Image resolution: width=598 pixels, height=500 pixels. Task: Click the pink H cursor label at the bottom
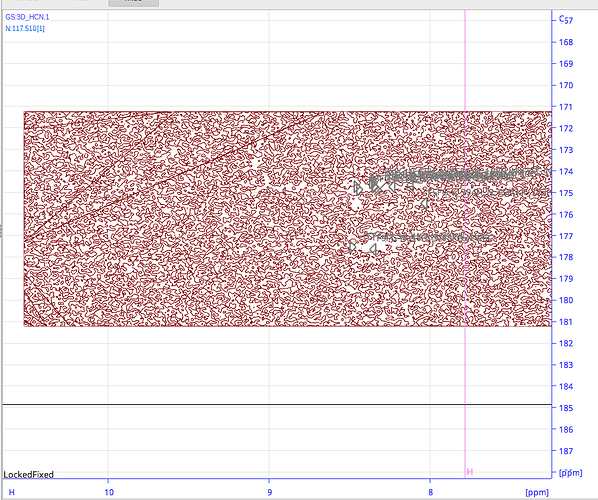[x=470, y=472]
